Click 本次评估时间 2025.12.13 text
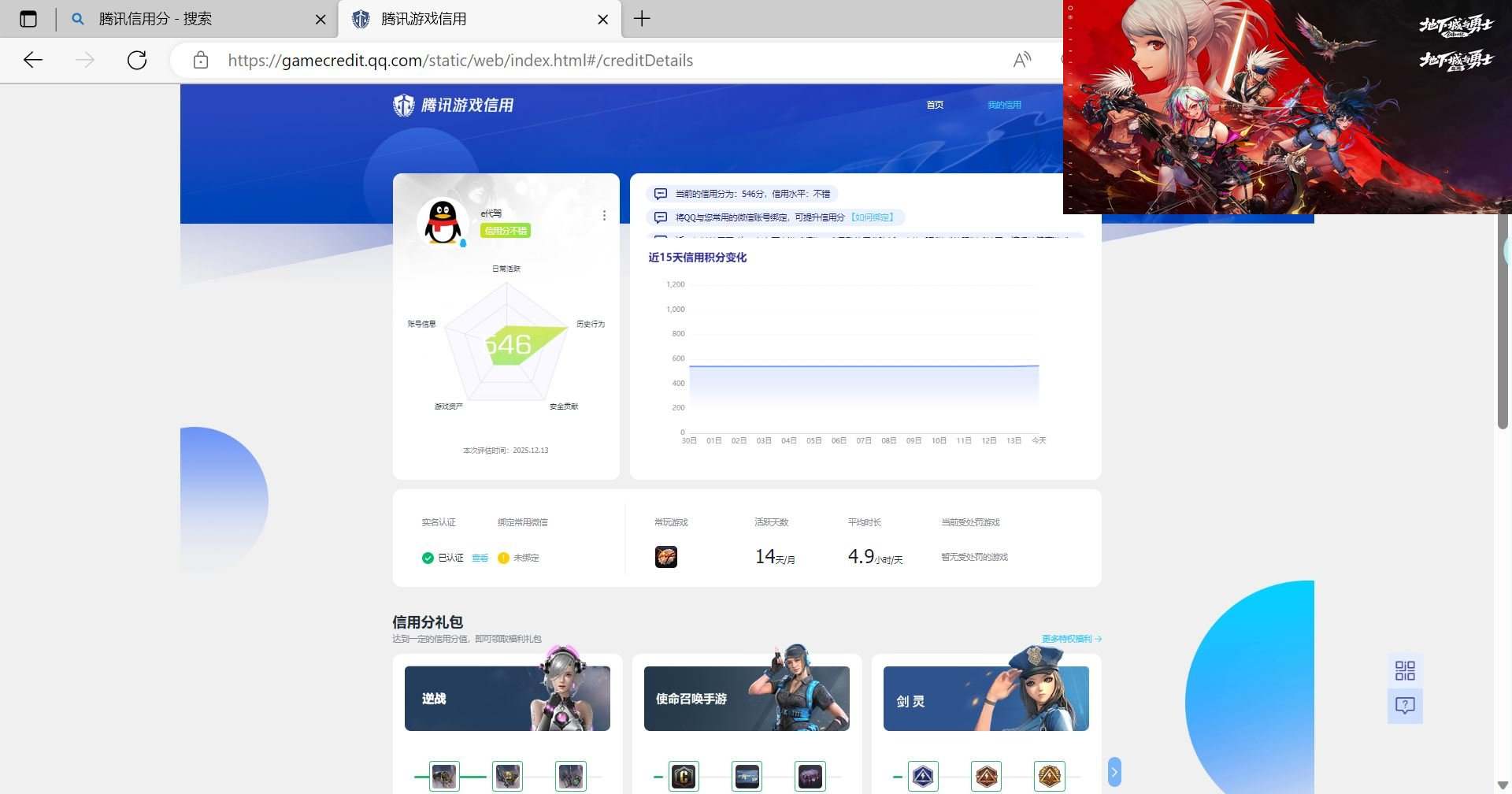Screen dimensions: 1512x794 coord(506,451)
